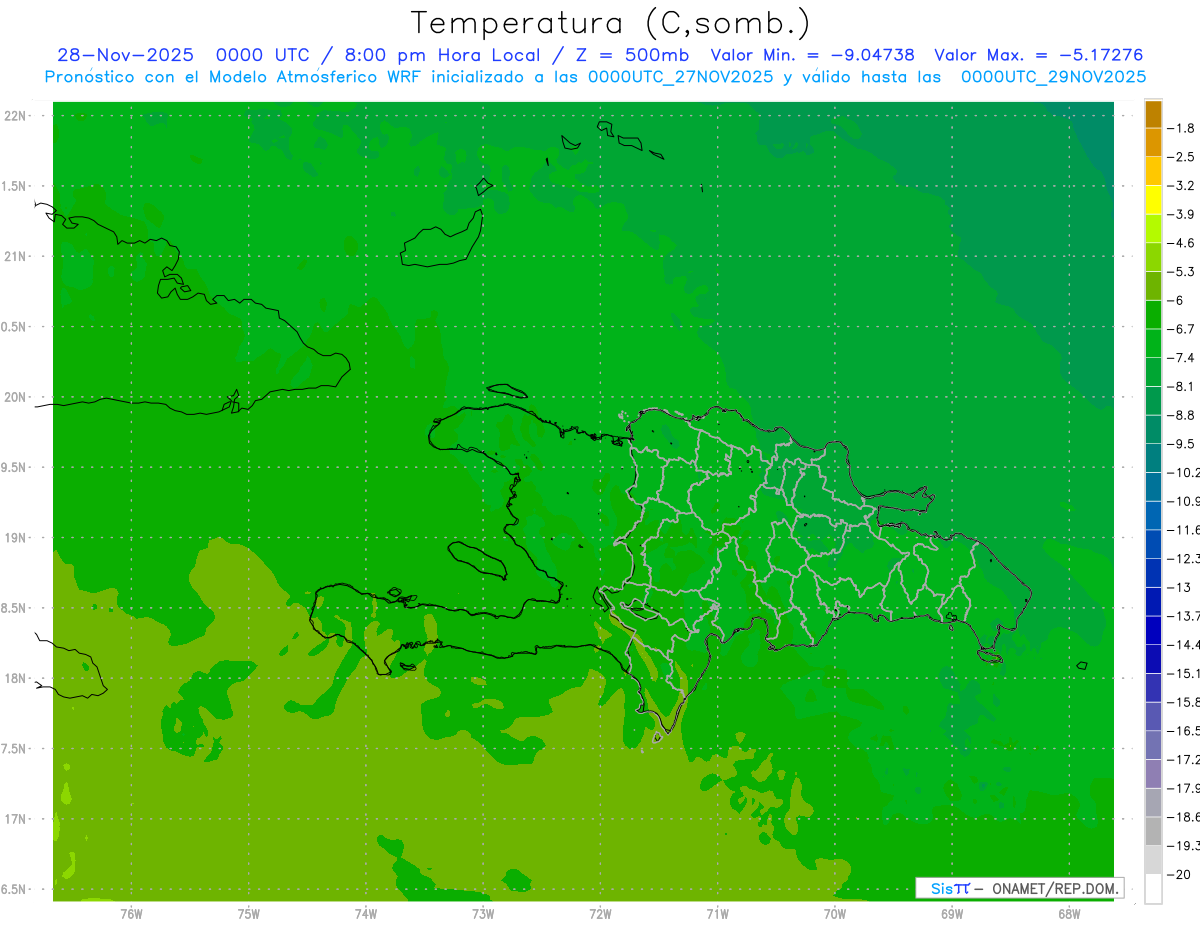The height and width of the screenshot is (927, 1200).
Task: Click the '-20' colorbar value
Action: [1181, 875]
